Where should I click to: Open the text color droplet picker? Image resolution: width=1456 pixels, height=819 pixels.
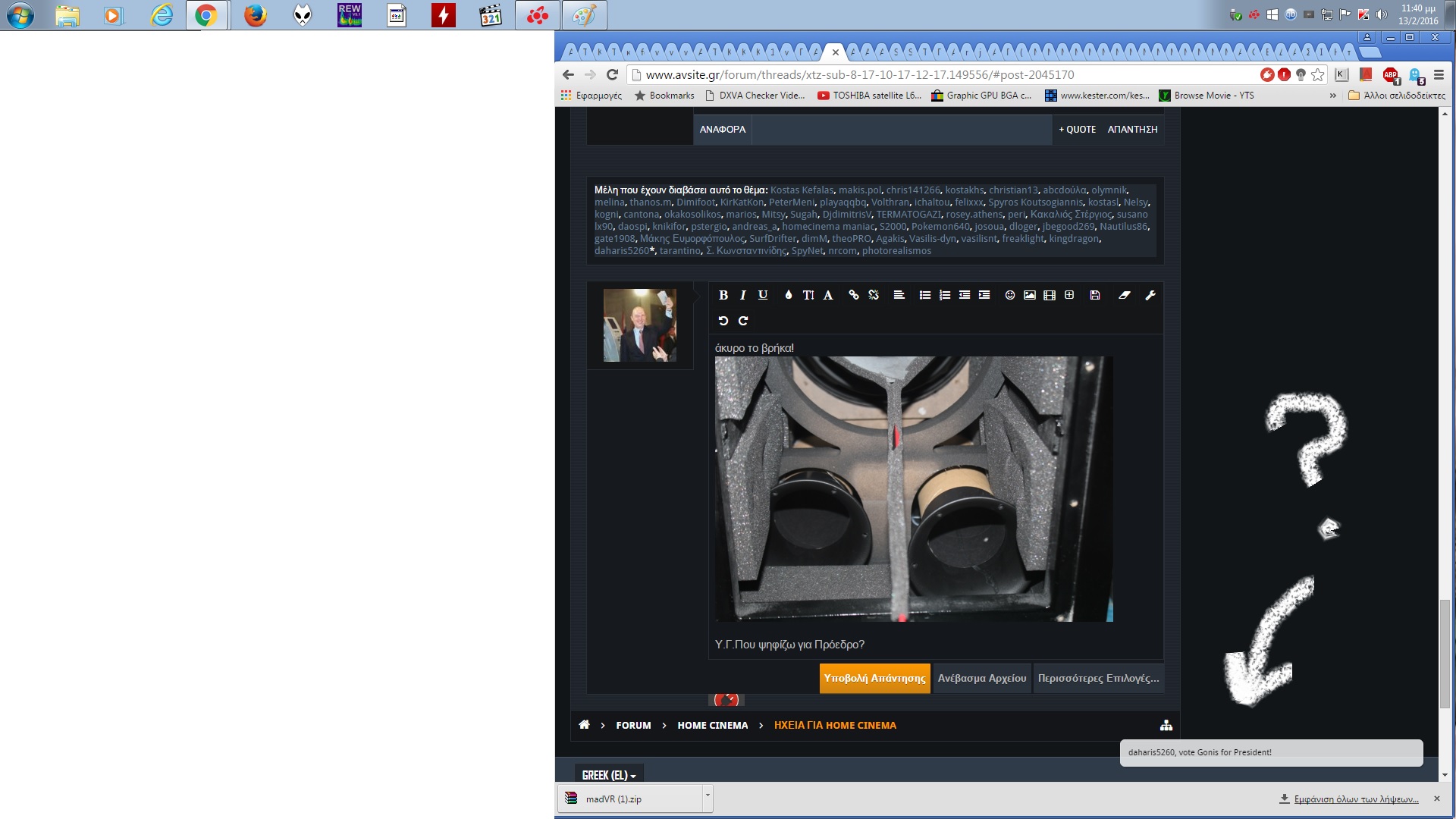coord(789,295)
